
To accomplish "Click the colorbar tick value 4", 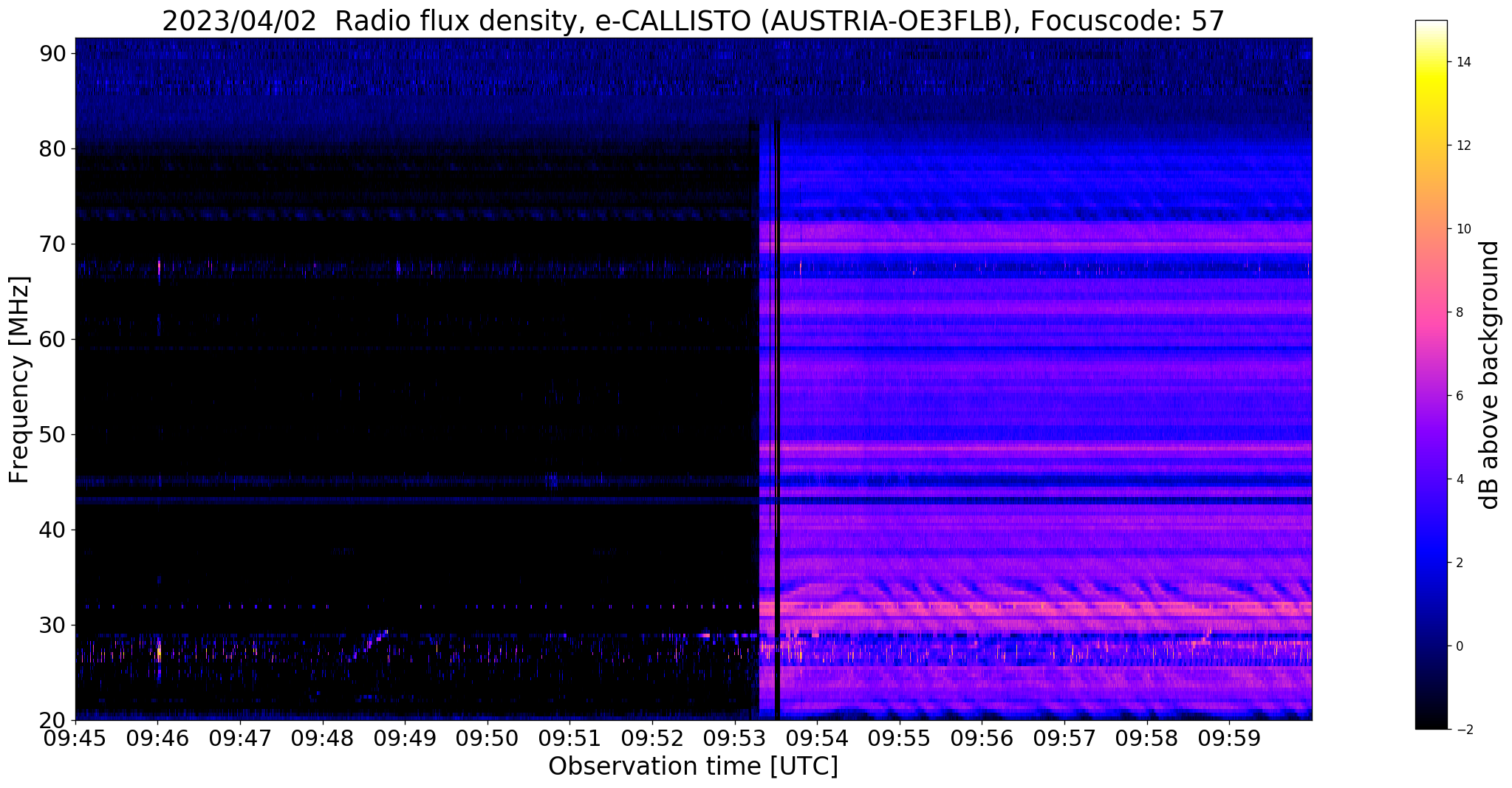I will coord(1459,479).
